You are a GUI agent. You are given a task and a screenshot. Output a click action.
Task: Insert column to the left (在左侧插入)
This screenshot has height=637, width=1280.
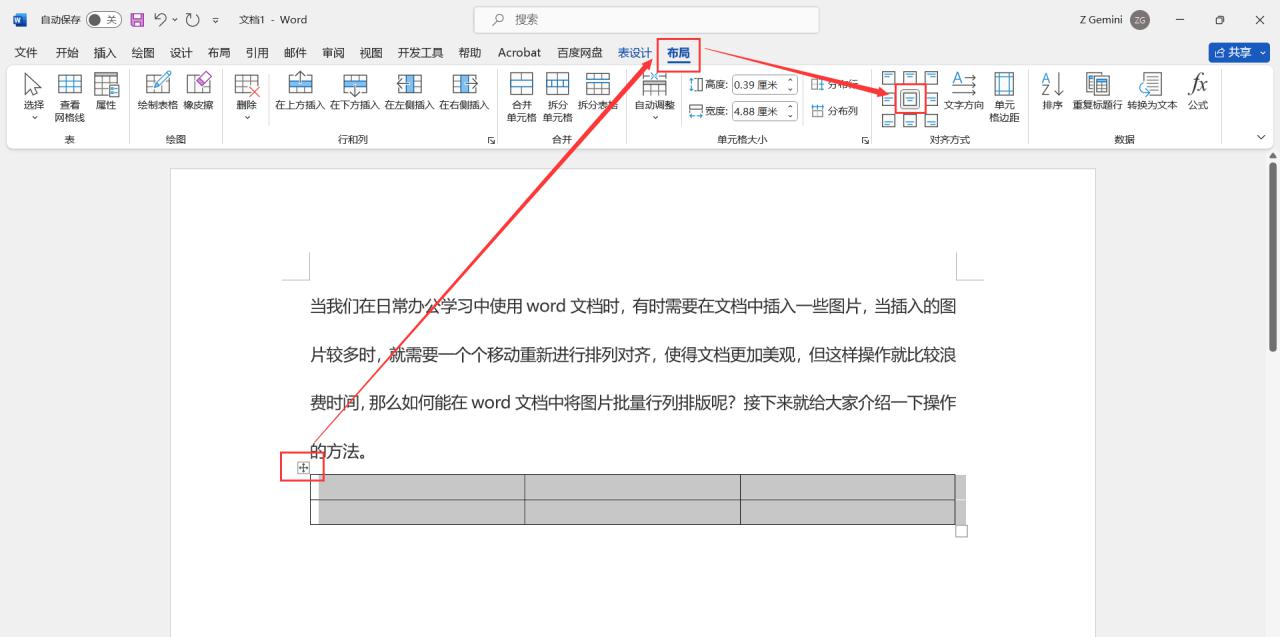[410, 91]
